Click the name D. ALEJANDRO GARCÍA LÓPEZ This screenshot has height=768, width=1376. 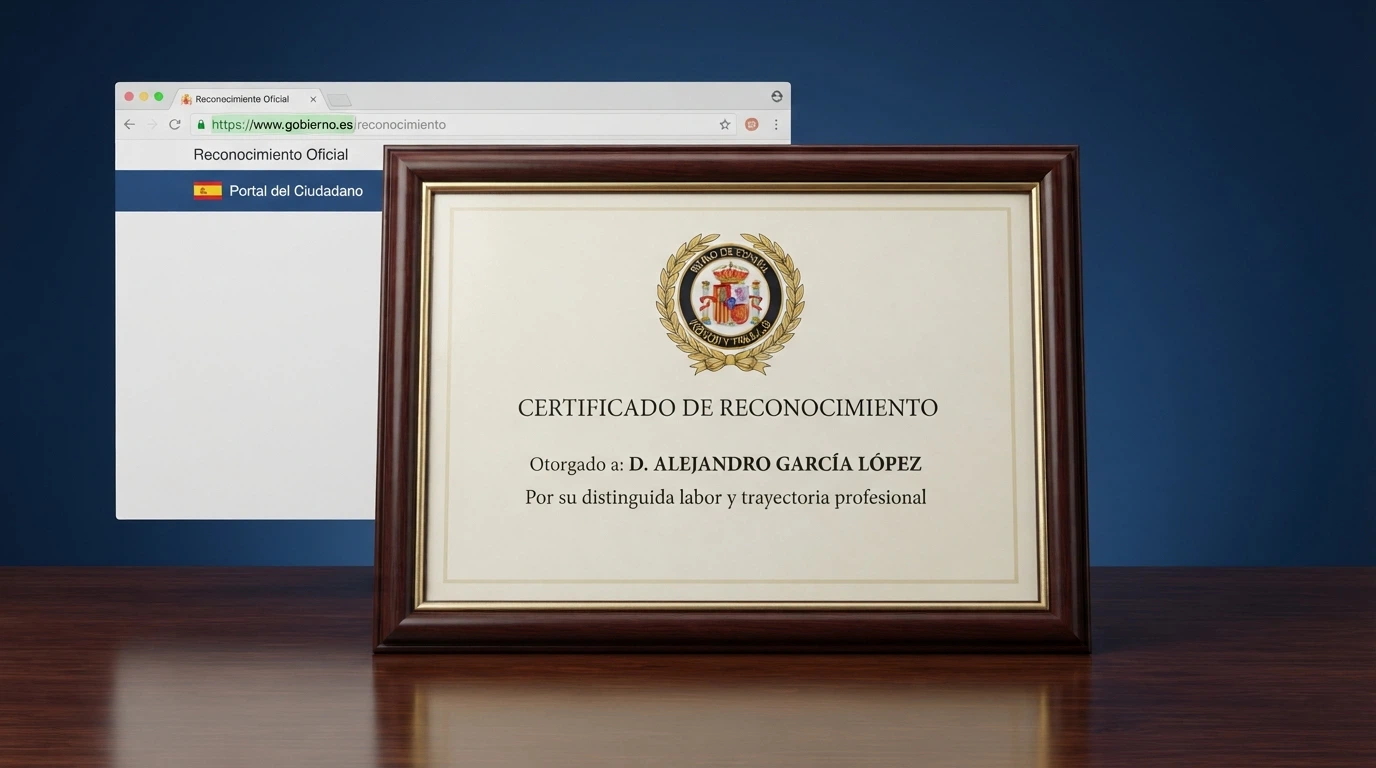tap(775, 464)
